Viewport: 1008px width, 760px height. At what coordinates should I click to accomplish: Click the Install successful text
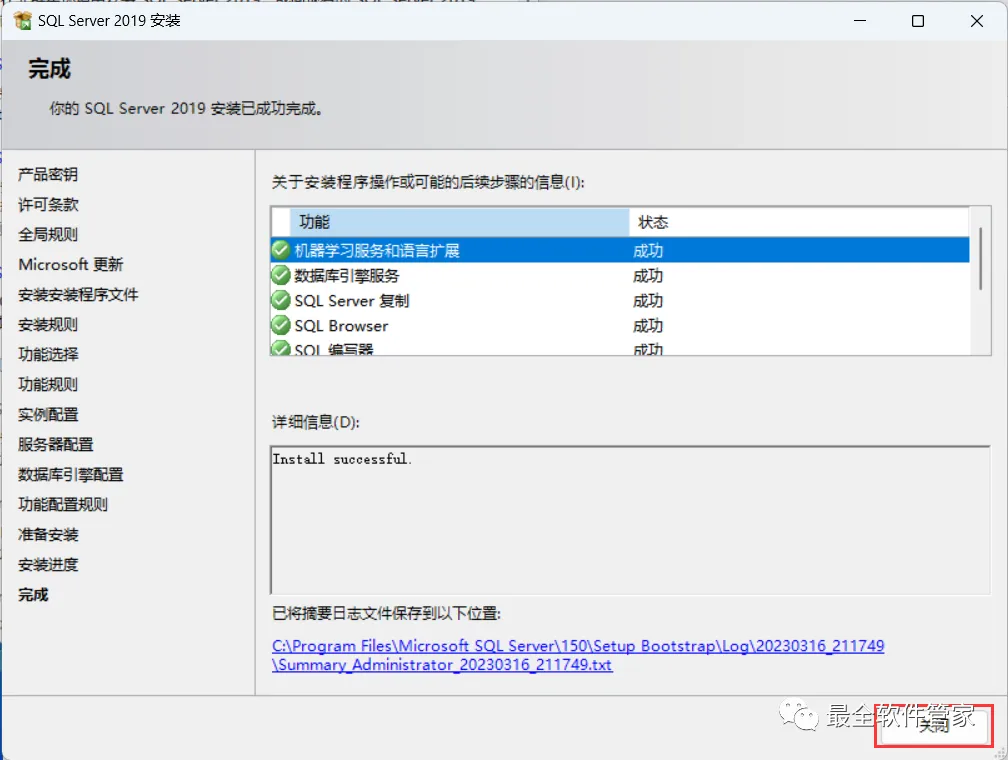pos(342,459)
